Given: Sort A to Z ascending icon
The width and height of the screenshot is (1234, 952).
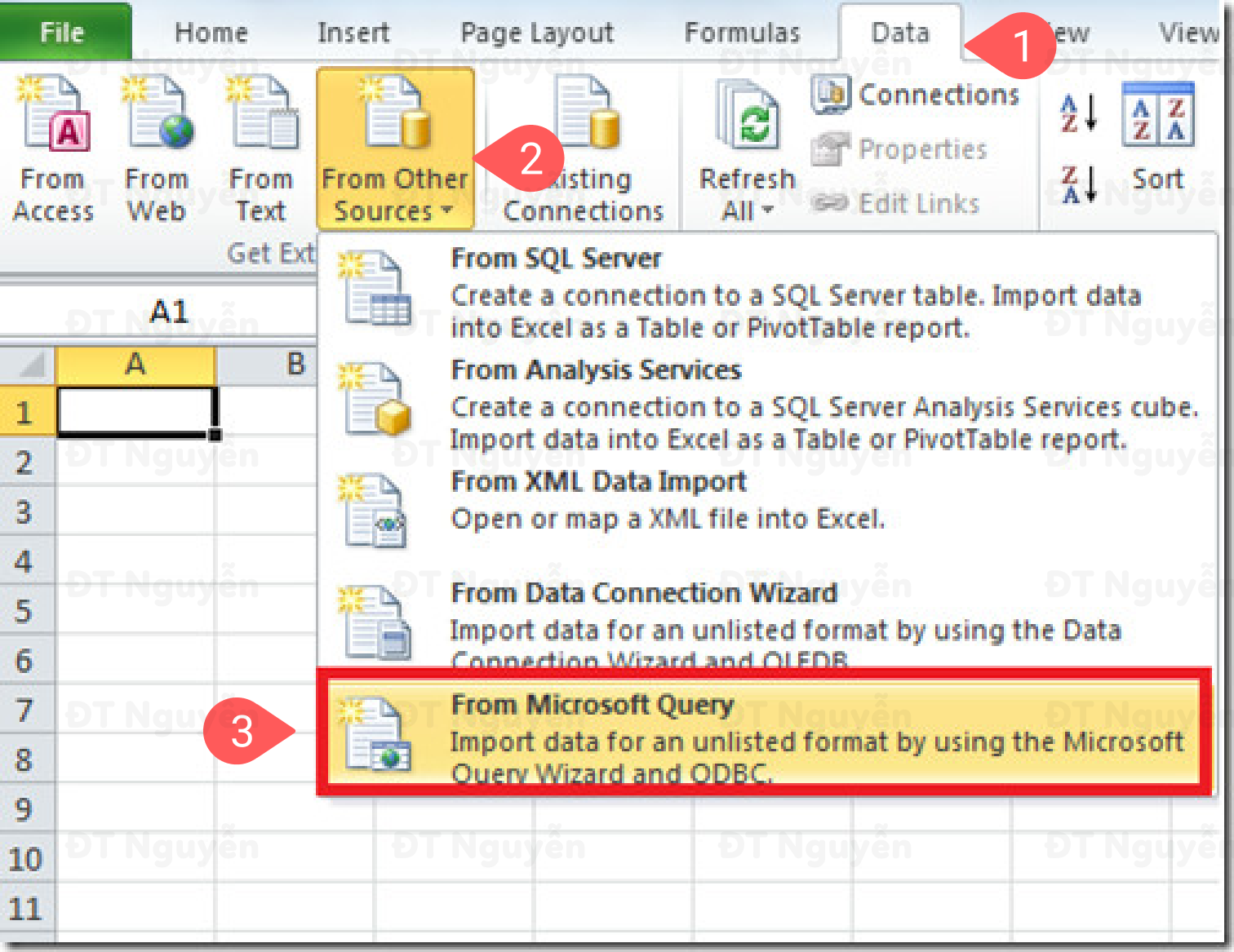Looking at the screenshot, I should [x=1078, y=113].
